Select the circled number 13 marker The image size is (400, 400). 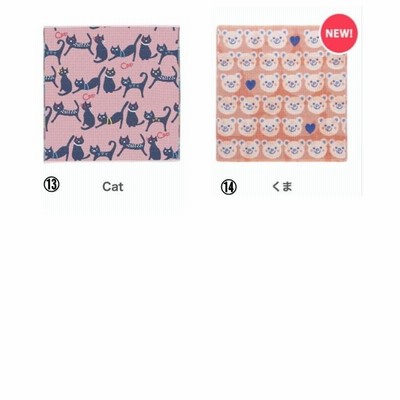52,184
